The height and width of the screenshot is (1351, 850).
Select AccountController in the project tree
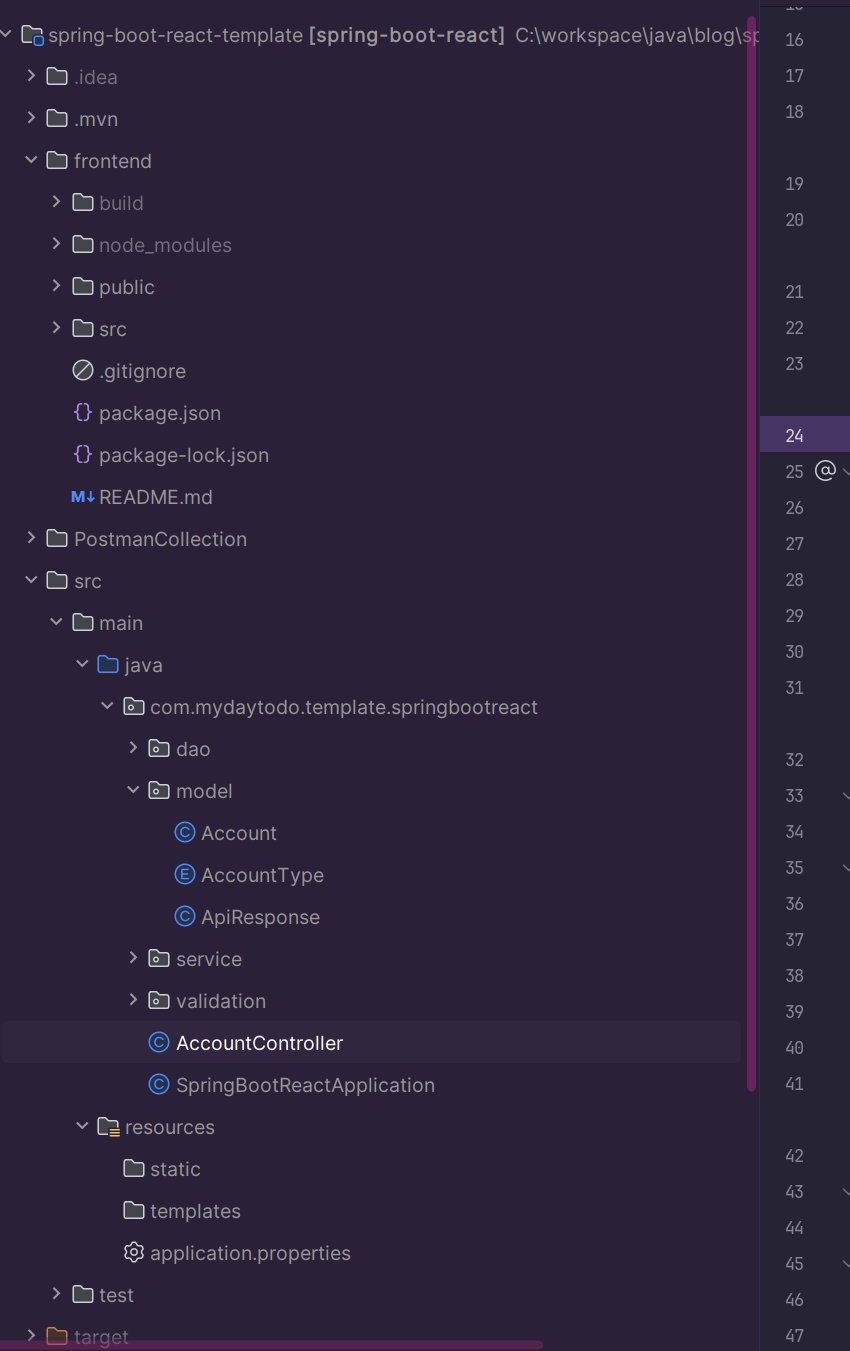259,1042
